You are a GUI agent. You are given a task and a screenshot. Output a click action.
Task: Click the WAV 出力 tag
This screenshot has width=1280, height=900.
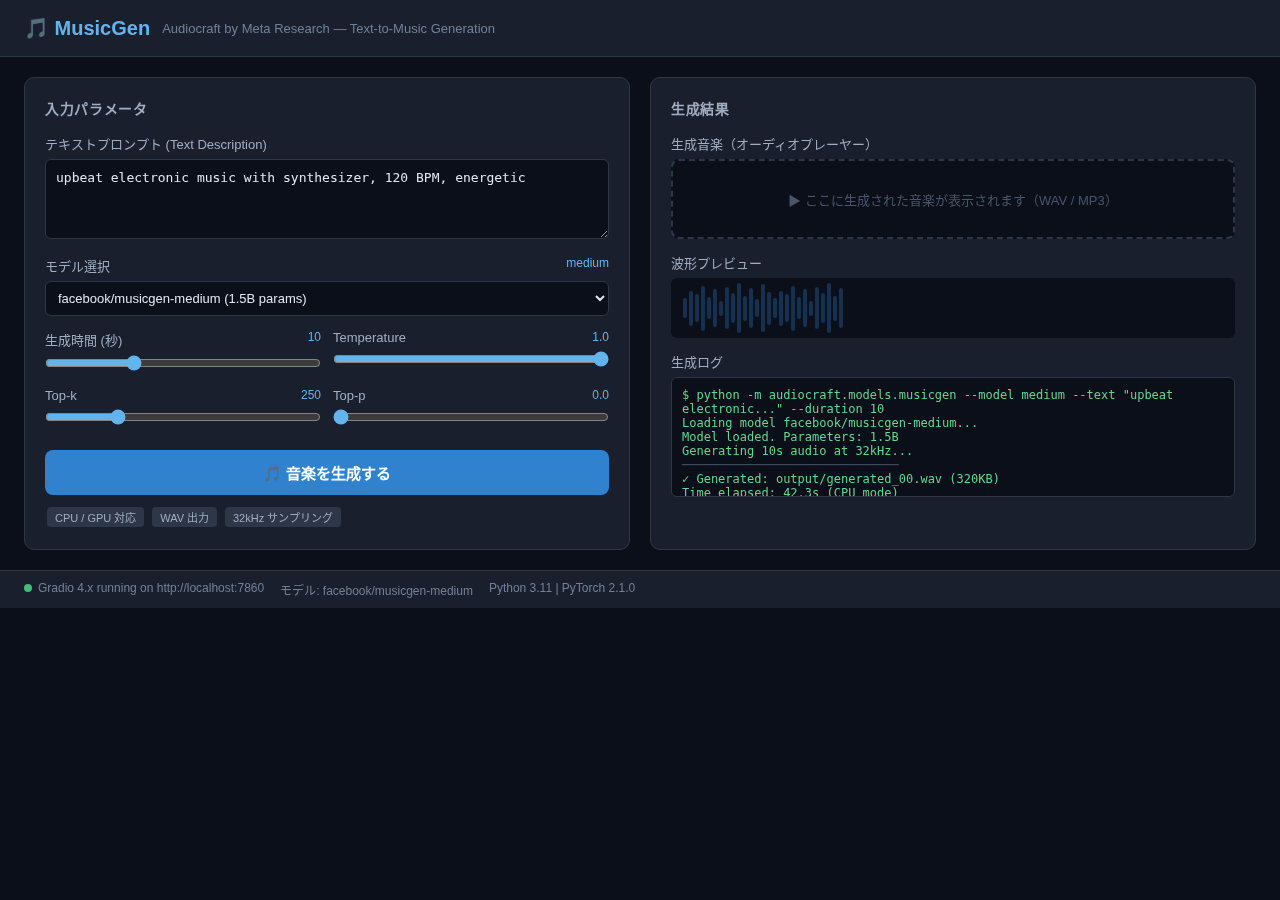184,517
